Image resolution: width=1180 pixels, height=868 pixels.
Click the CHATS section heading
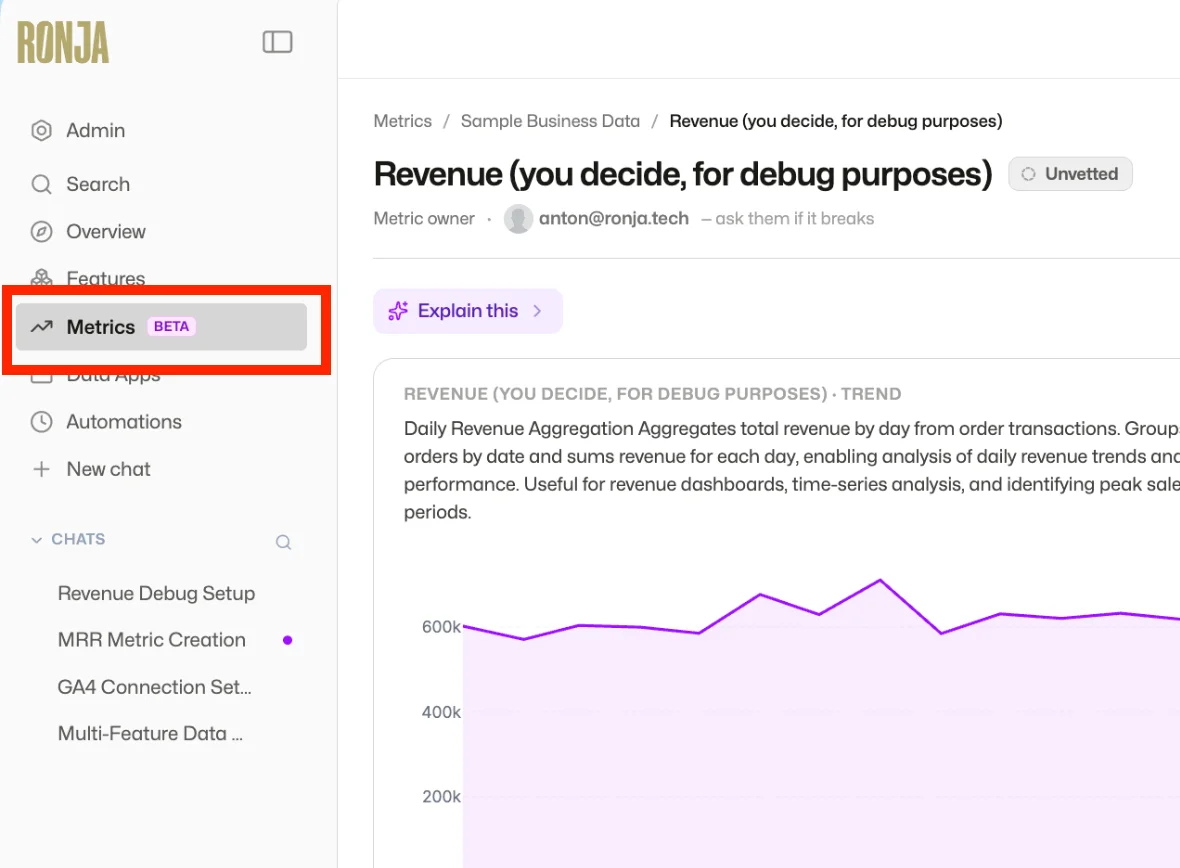(78, 539)
